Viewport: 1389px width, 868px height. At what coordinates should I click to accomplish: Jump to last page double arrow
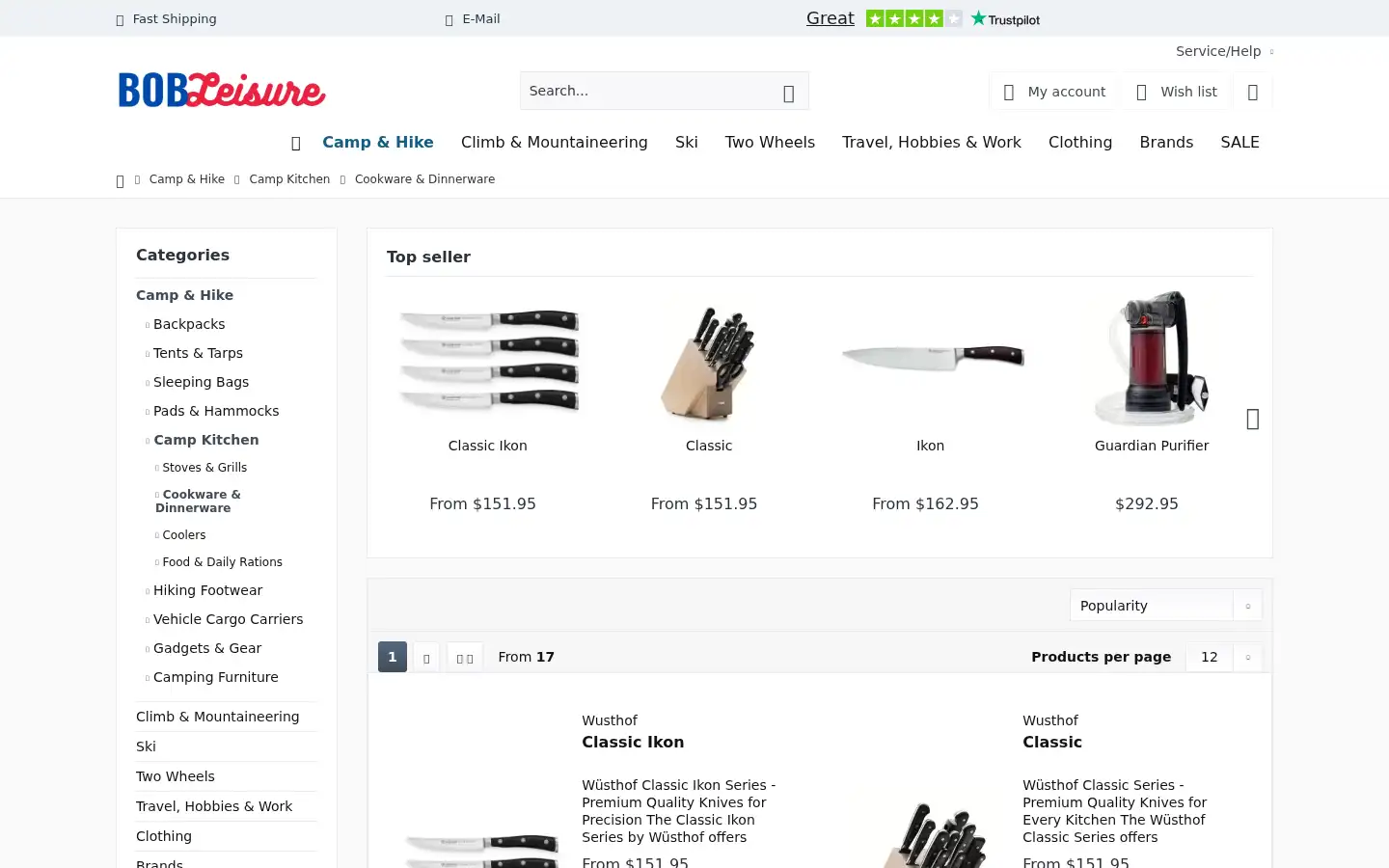[x=465, y=658]
